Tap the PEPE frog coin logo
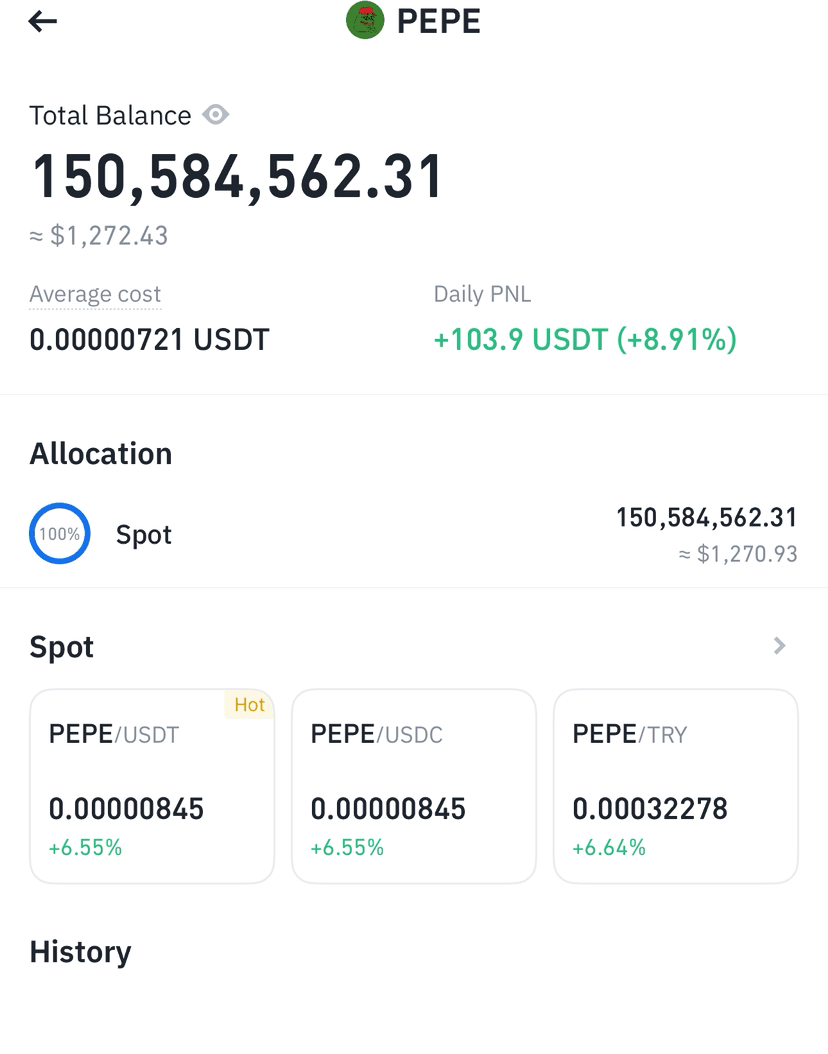The height and width of the screenshot is (1054, 828). click(x=365, y=20)
